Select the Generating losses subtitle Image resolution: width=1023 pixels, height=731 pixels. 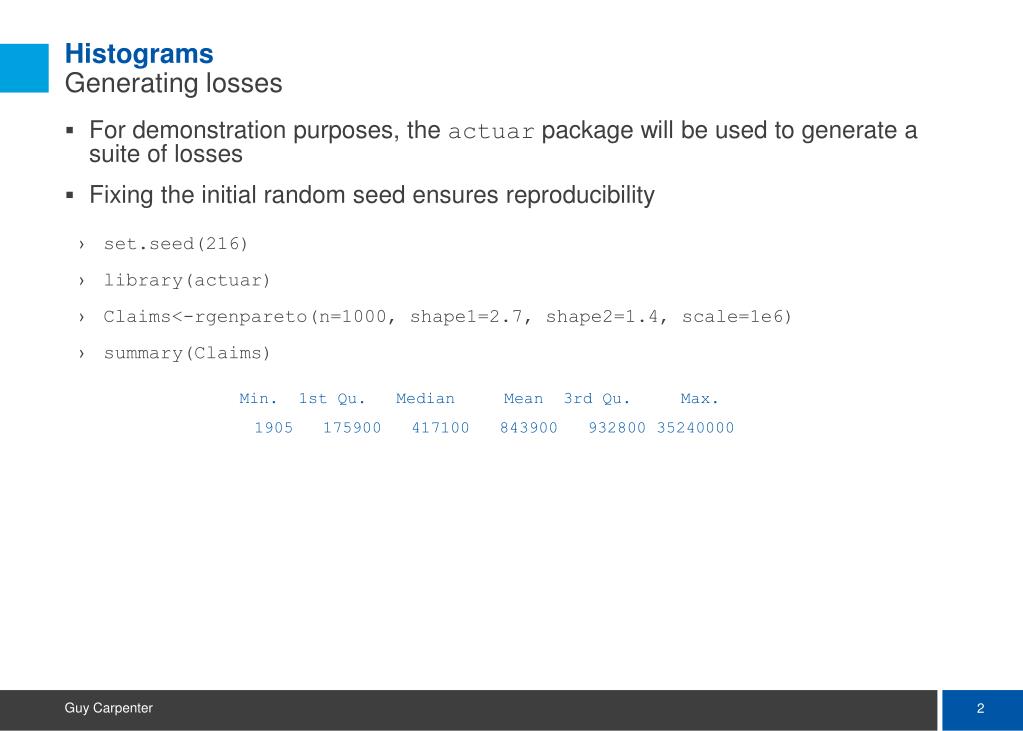coord(174,84)
